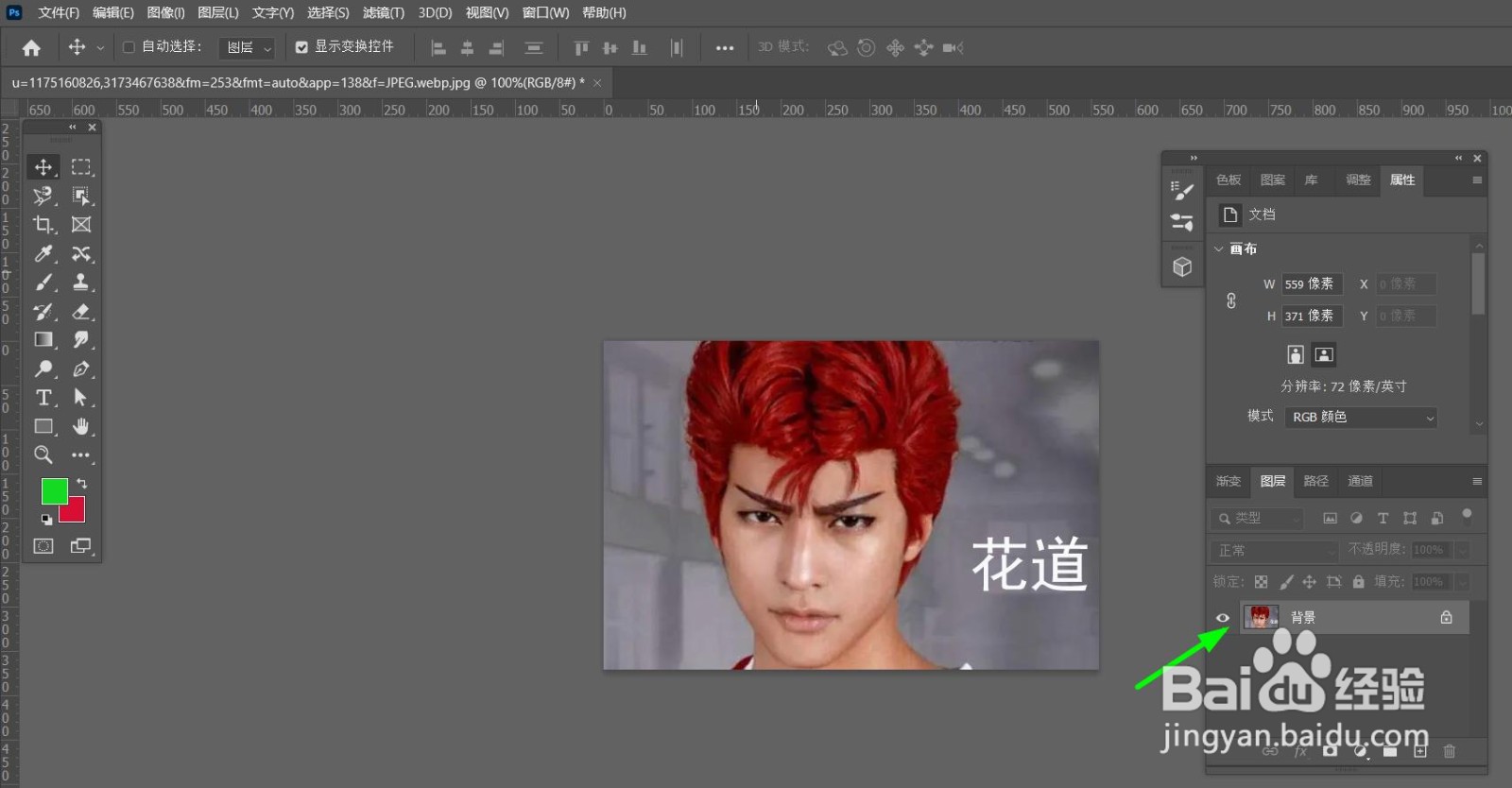Swap foreground and background colors
The image size is (1512, 788).
[x=82, y=484]
